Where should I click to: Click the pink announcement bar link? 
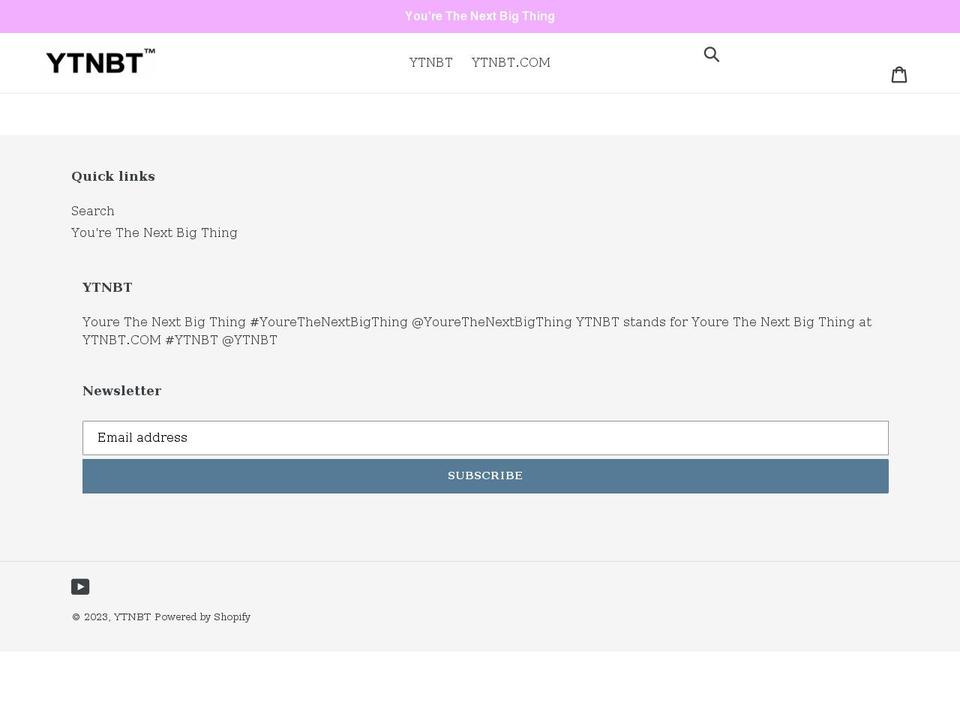click(480, 17)
